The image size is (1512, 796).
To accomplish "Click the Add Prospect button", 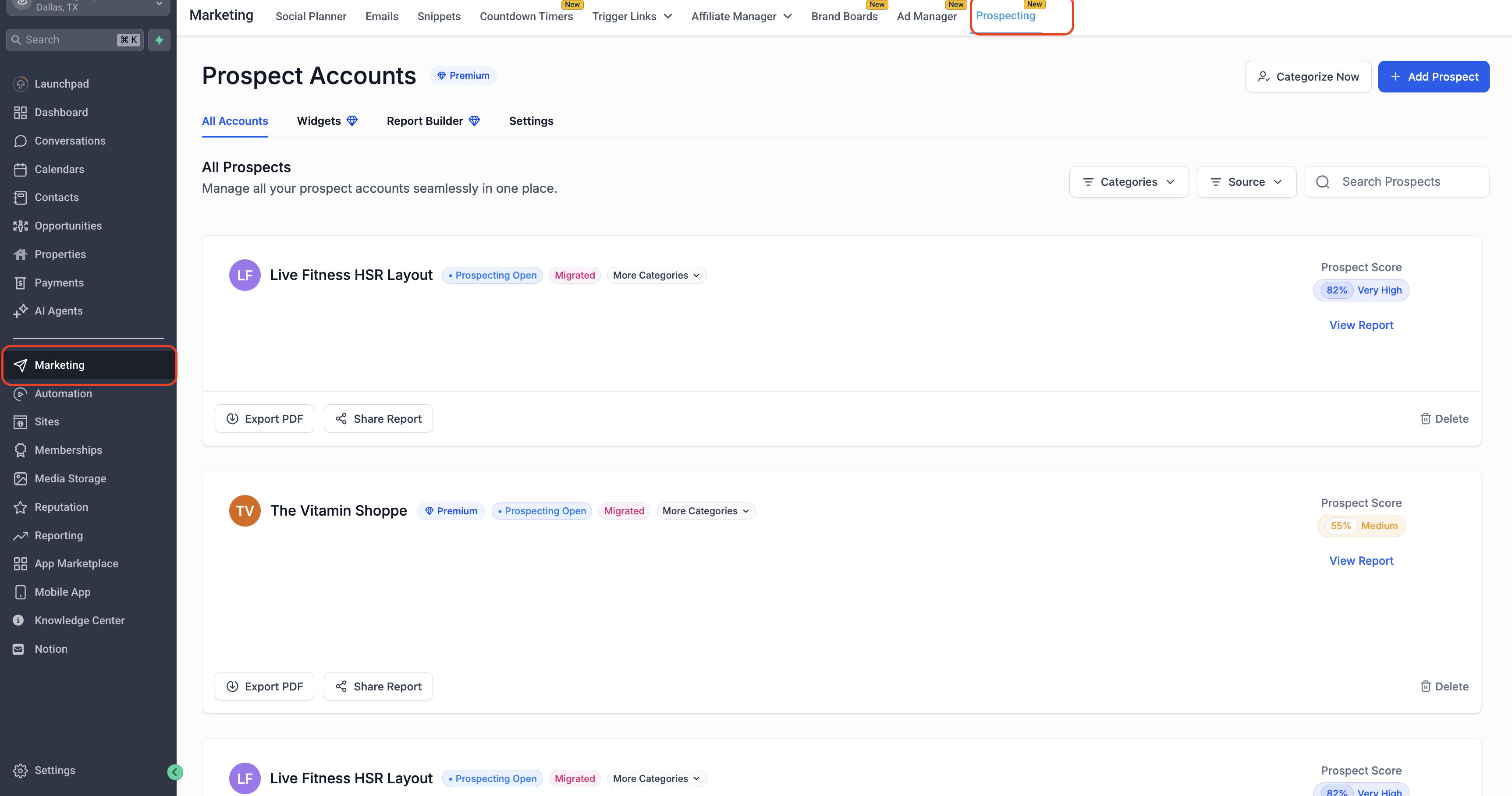I will 1433,77.
